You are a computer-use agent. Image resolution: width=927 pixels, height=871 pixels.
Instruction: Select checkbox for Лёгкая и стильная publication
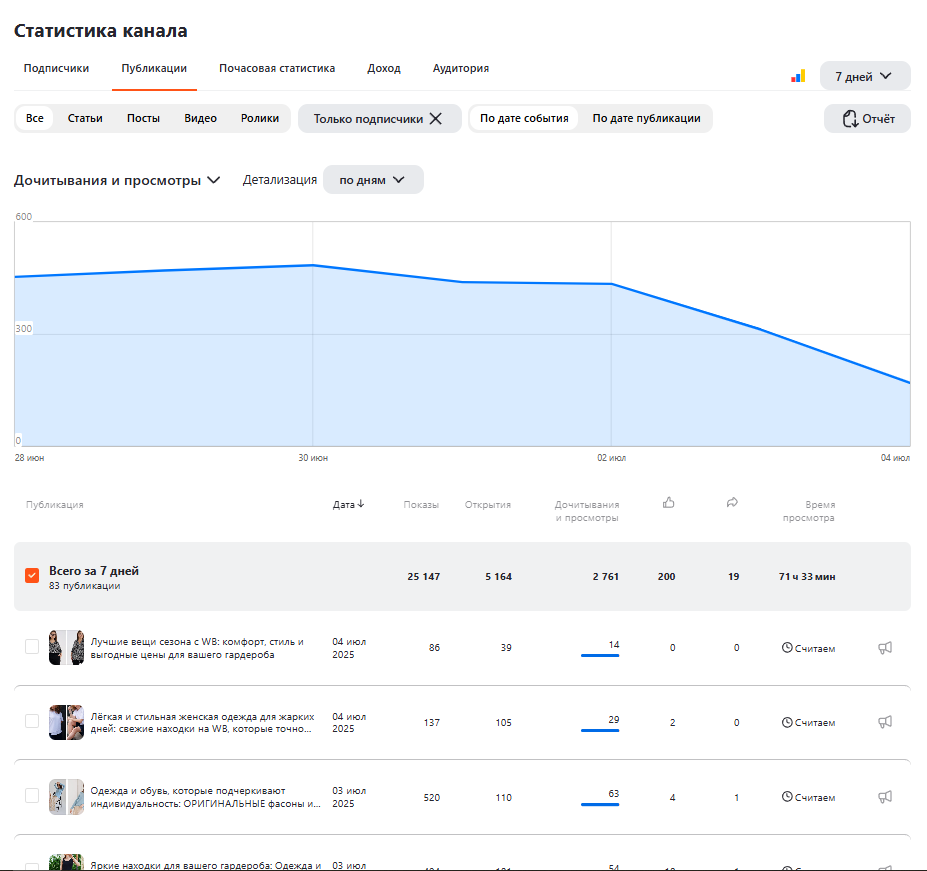(x=32, y=721)
